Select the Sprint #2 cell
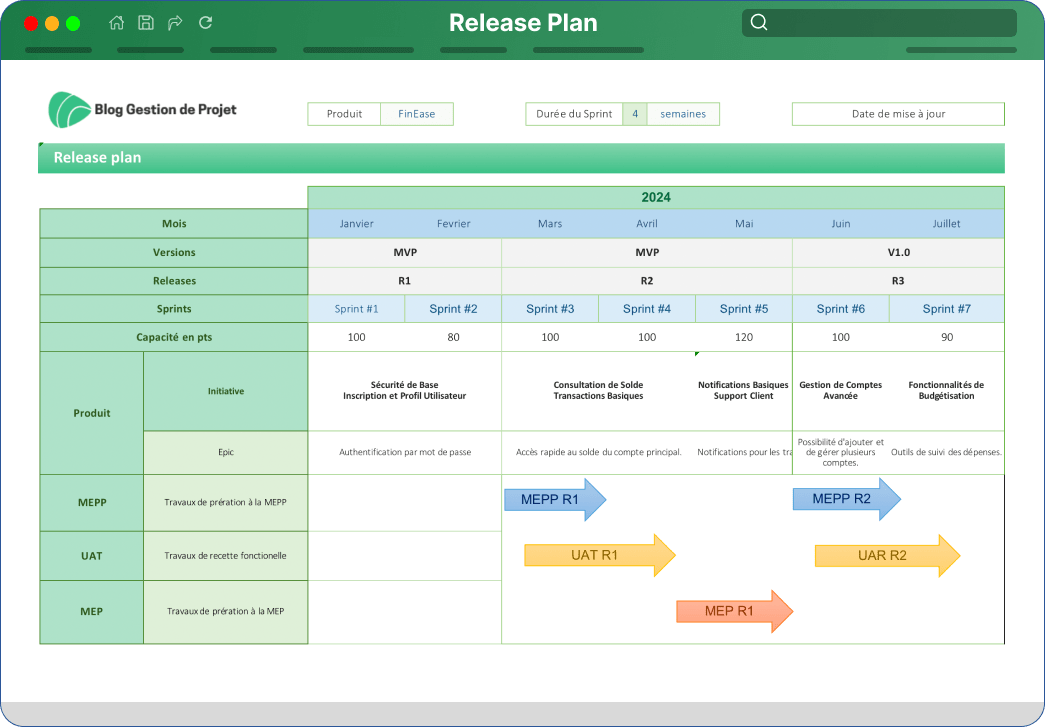 [x=453, y=309]
